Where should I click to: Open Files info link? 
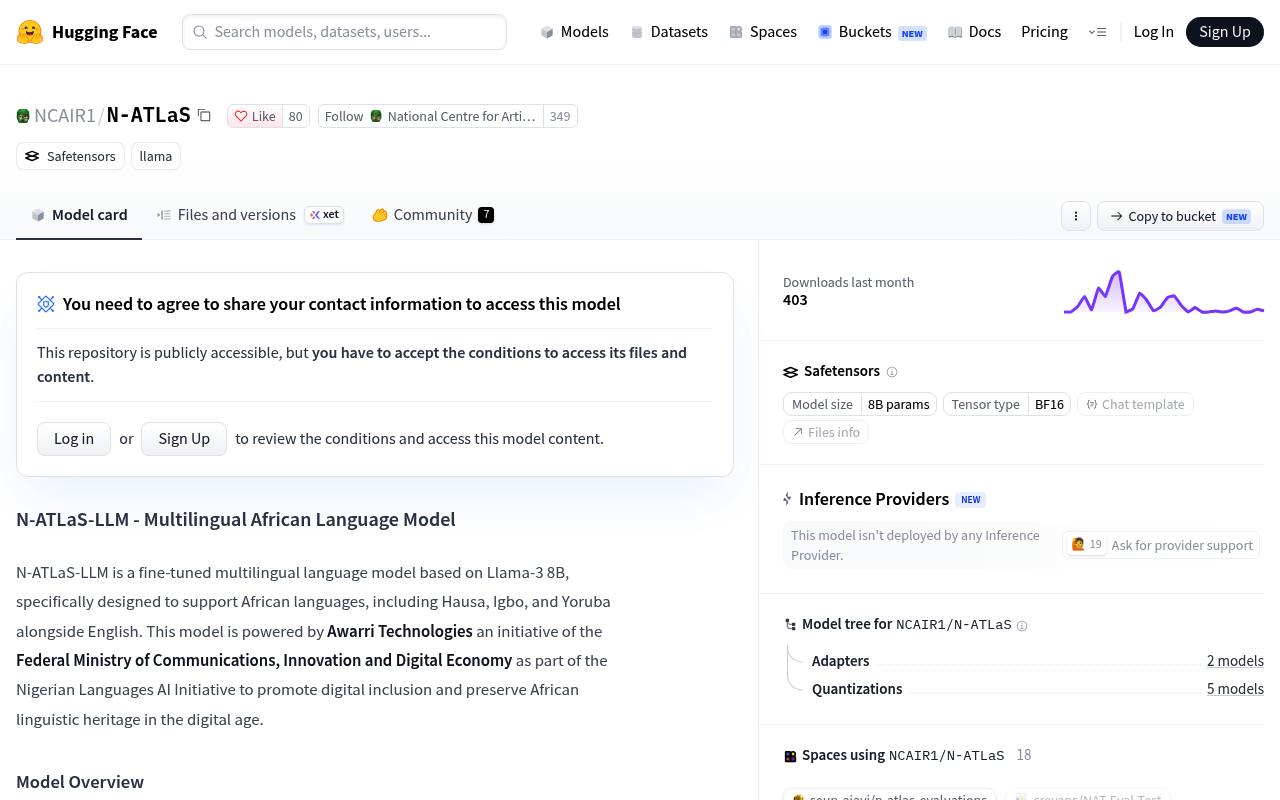coord(826,432)
